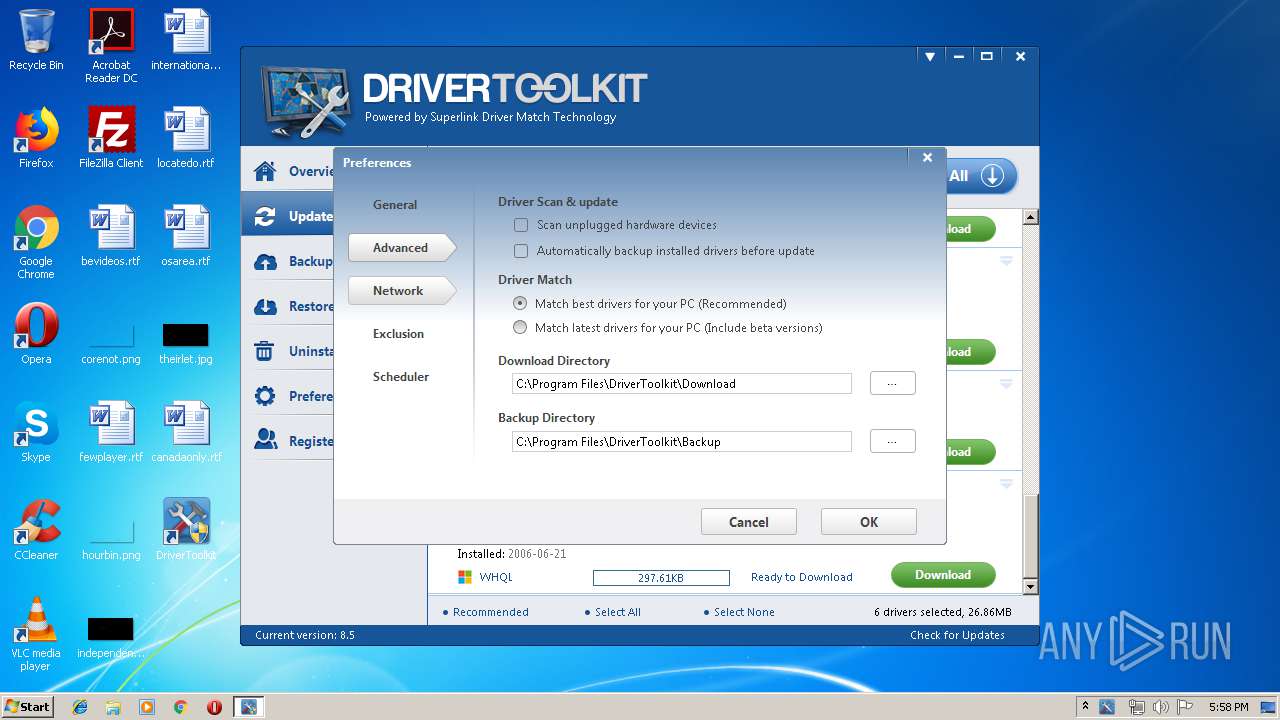Viewport: 1280px width, 720px height.
Task: Switch to Scheduler preferences tab
Action: click(401, 377)
